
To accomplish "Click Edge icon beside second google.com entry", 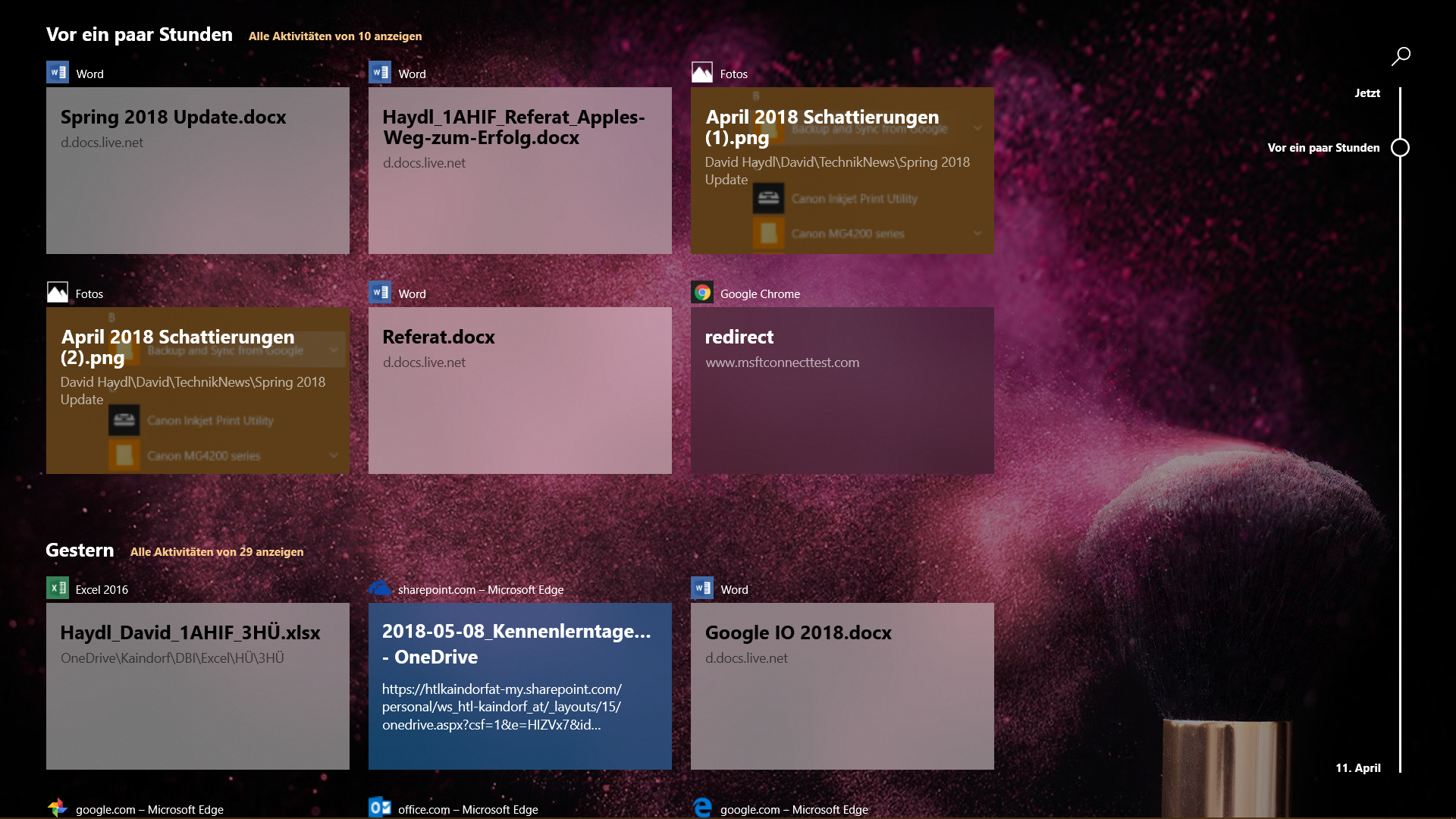I will 702,808.
